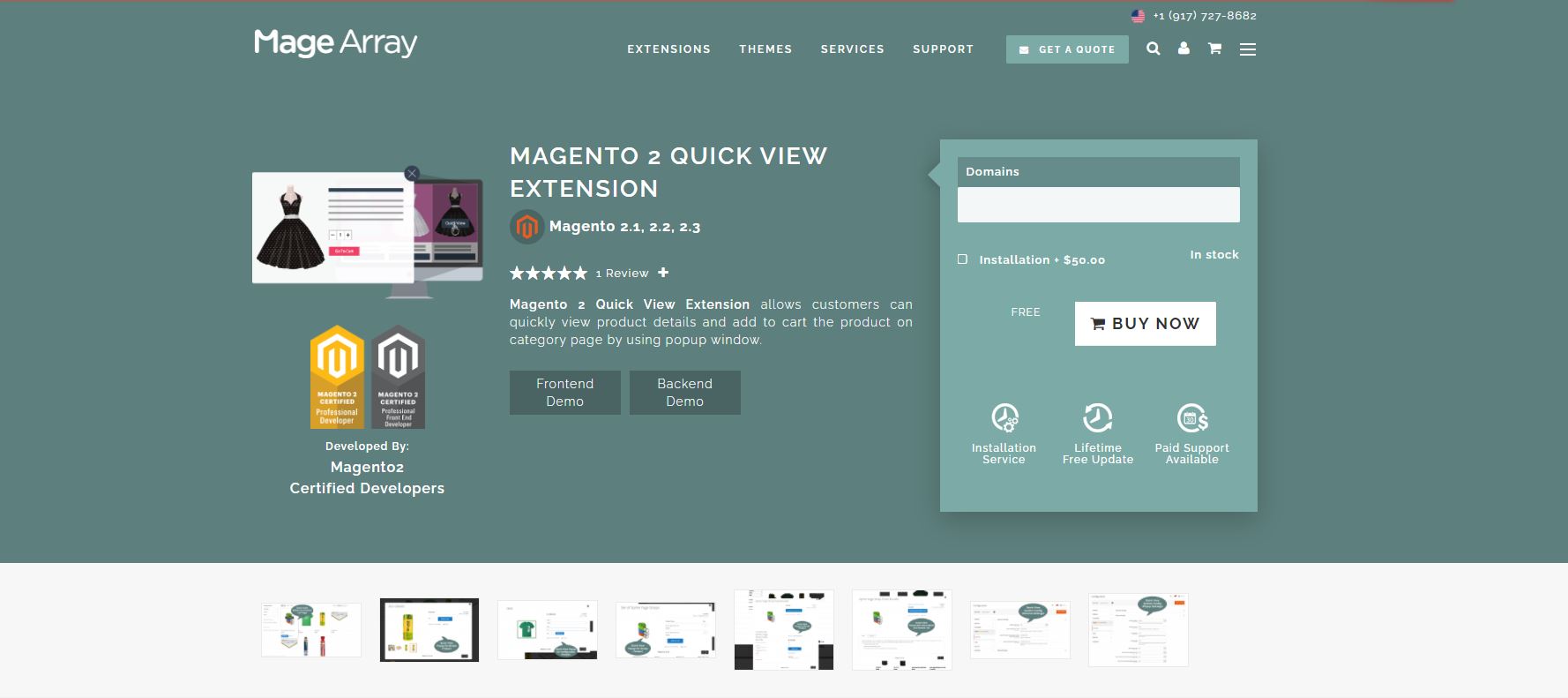Open the user account icon

point(1183,49)
